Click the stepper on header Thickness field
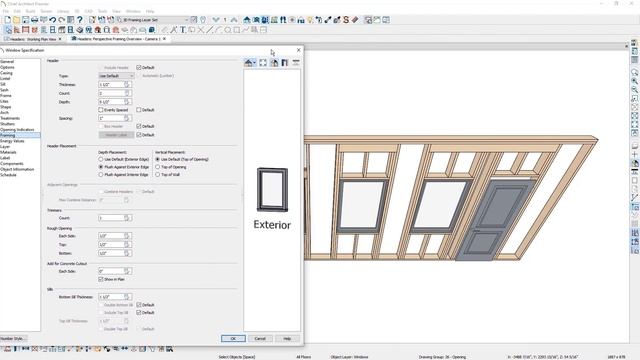Viewport: 640px width, 360px height. click(x=128, y=84)
